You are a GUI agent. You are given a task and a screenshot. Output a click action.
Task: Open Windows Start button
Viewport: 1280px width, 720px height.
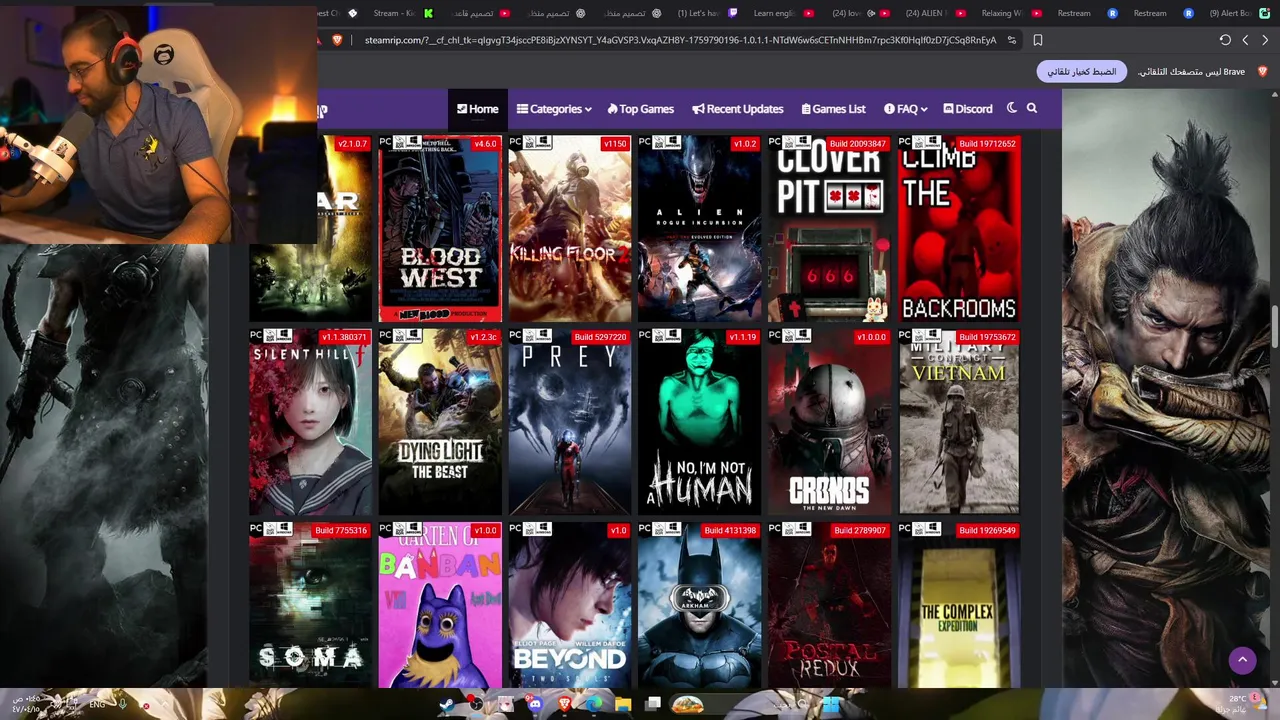830,704
